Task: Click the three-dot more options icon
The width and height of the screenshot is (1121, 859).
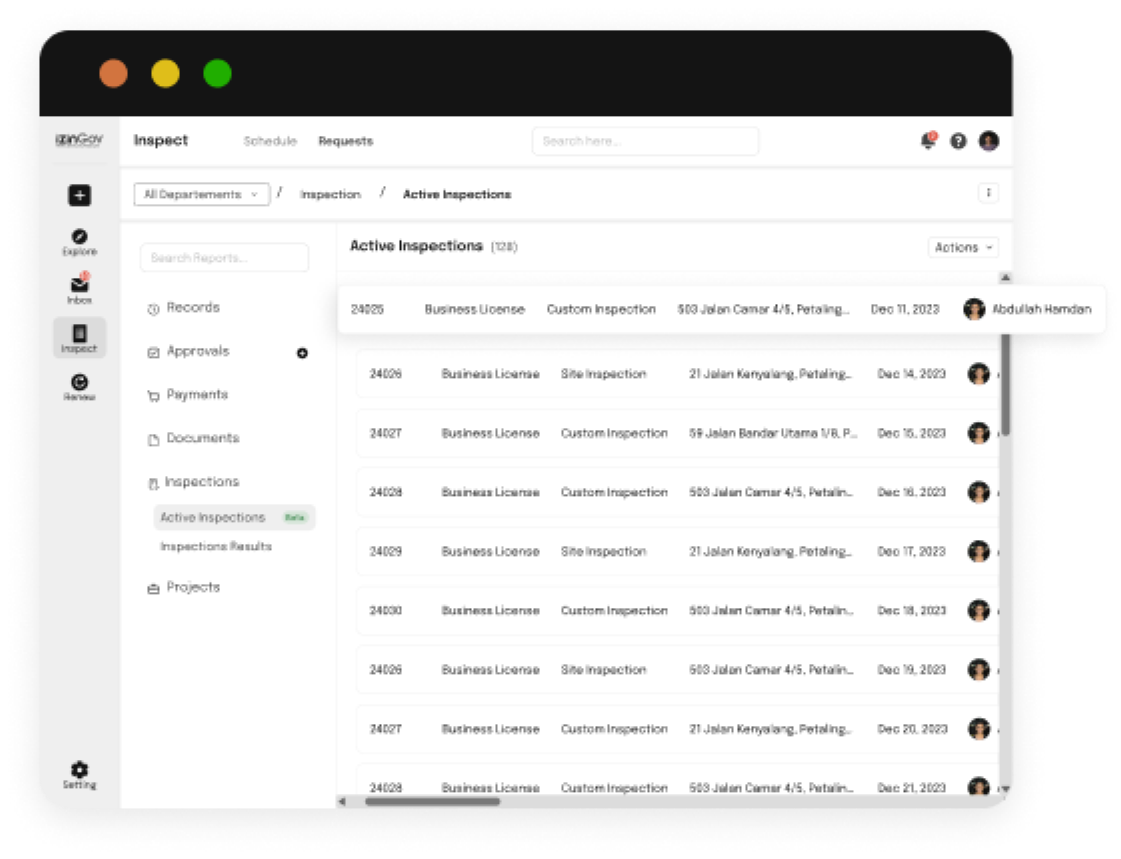Action: pos(988,193)
